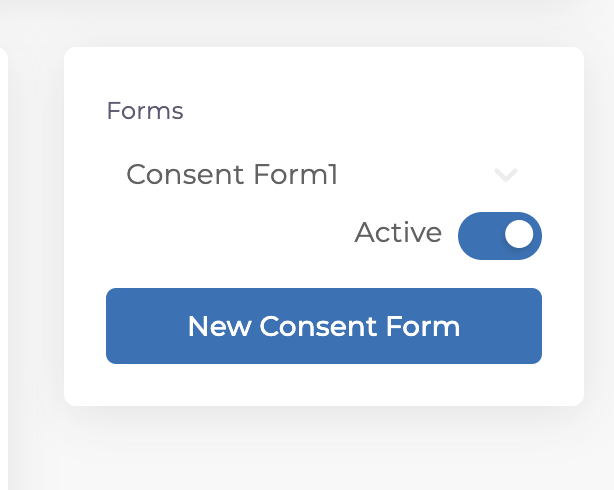Click the New Consent Form button
Screen dimensions: 614x490
[323, 326]
